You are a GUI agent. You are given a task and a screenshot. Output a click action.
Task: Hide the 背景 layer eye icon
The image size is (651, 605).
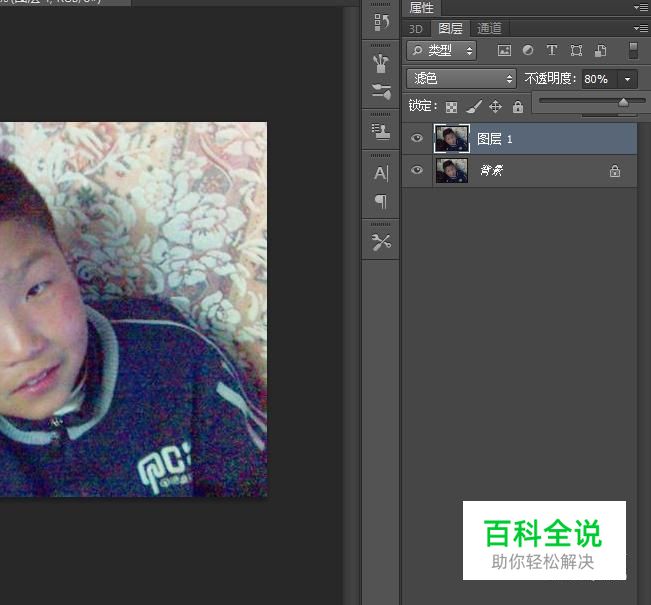(417, 170)
